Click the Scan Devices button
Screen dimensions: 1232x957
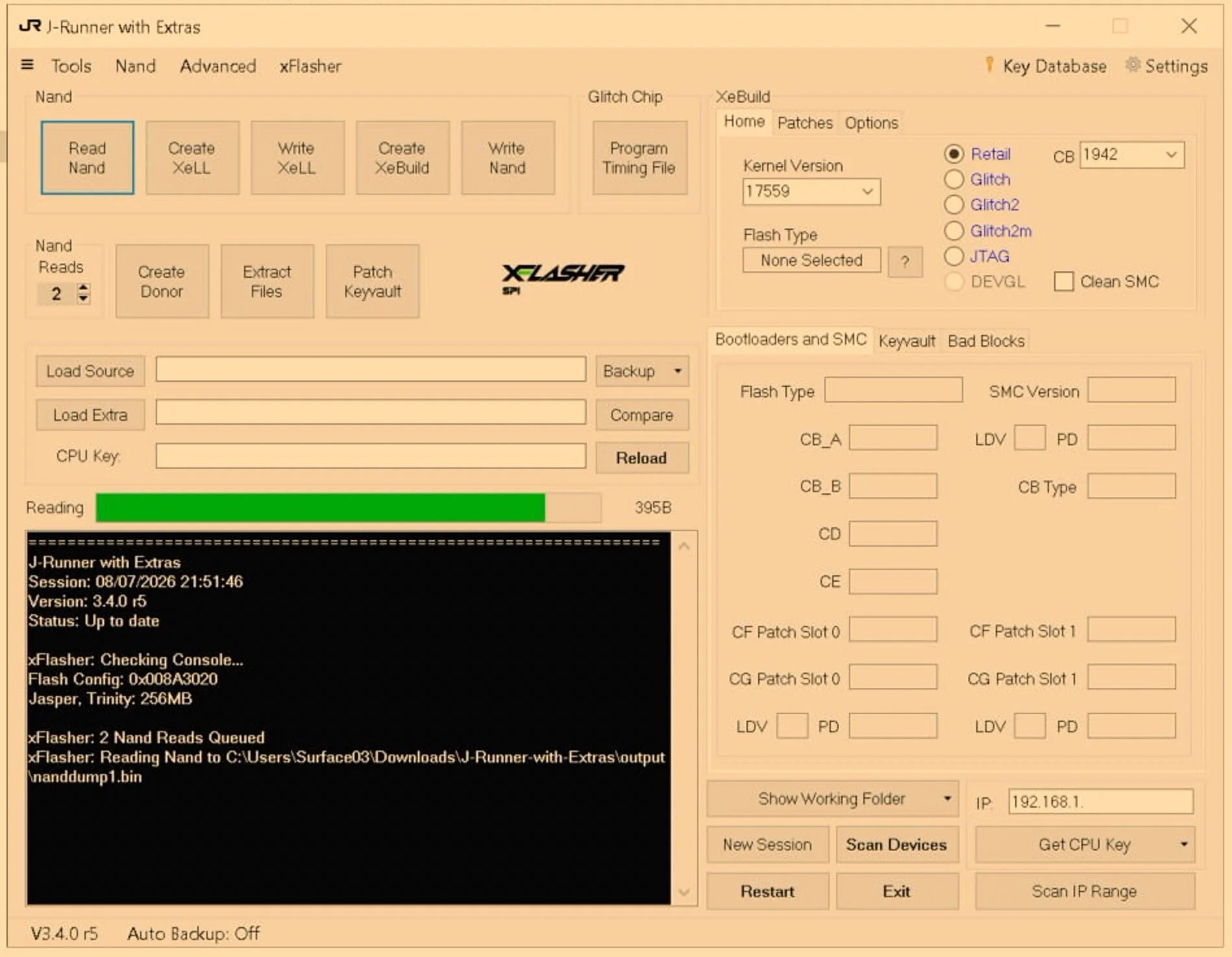click(x=896, y=844)
